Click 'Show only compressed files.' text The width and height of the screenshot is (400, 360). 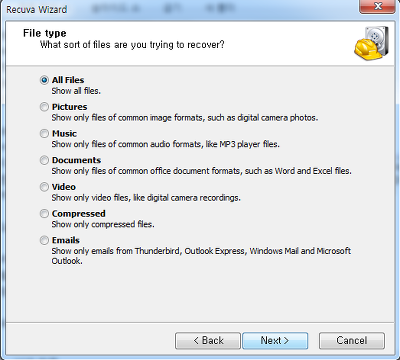click(x=103, y=224)
